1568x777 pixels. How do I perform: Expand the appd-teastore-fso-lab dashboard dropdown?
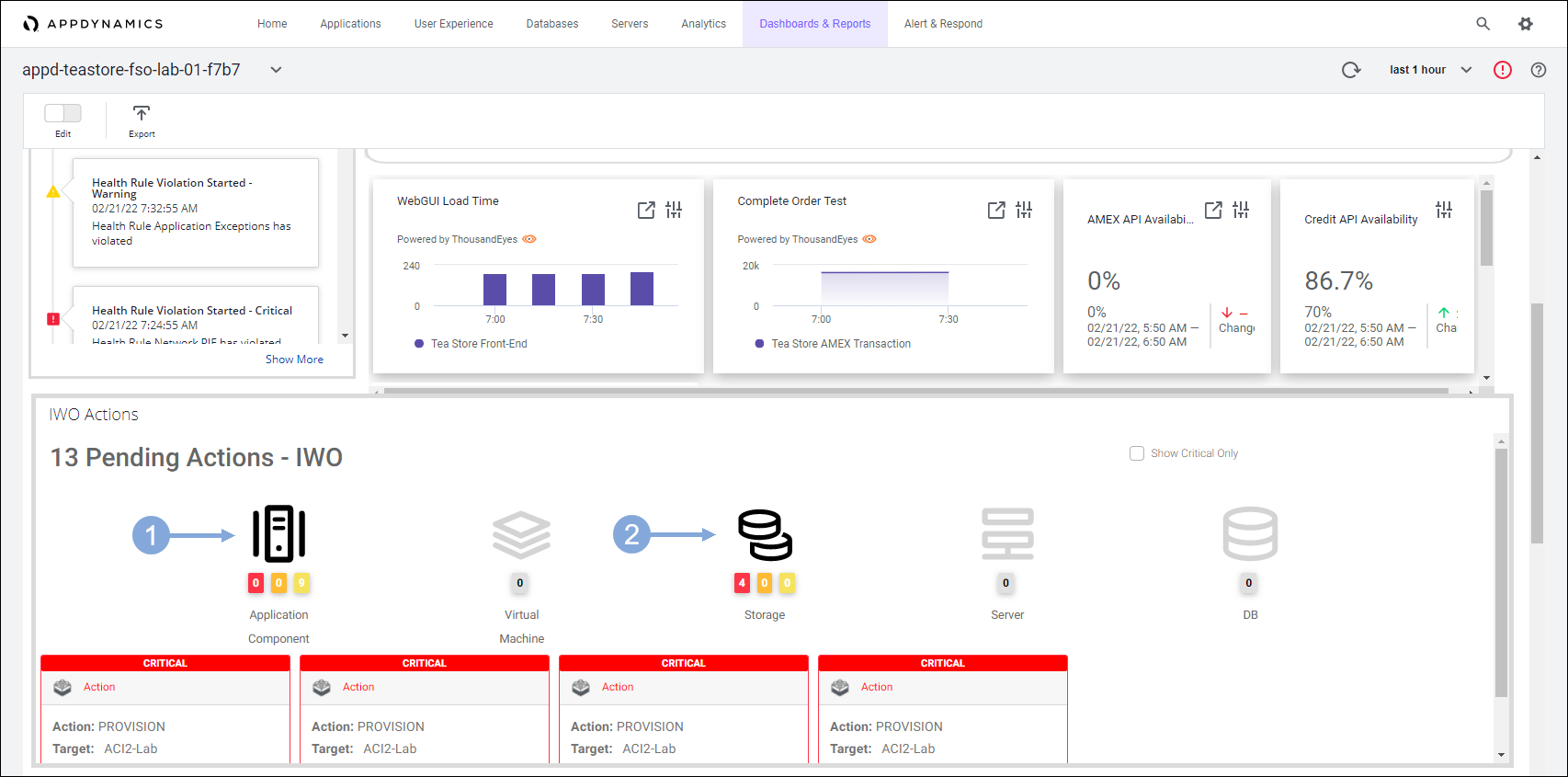coord(276,70)
